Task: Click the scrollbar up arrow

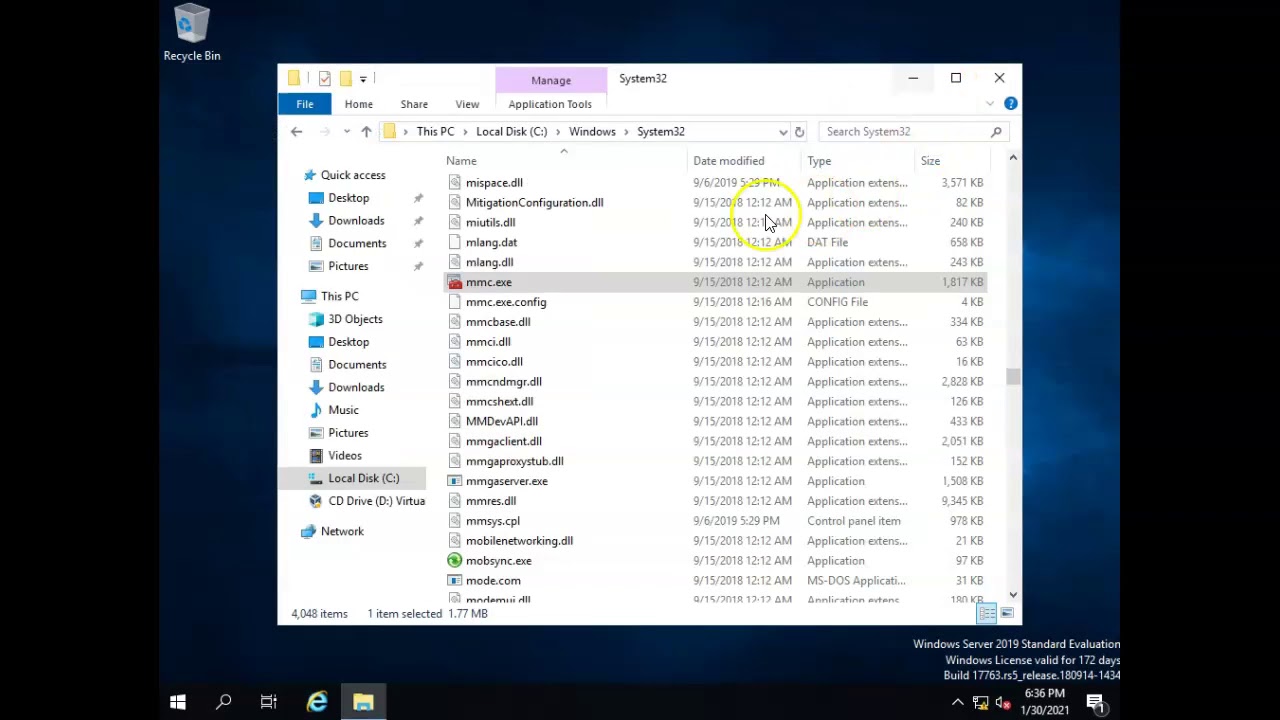Action: coord(1013,158)
